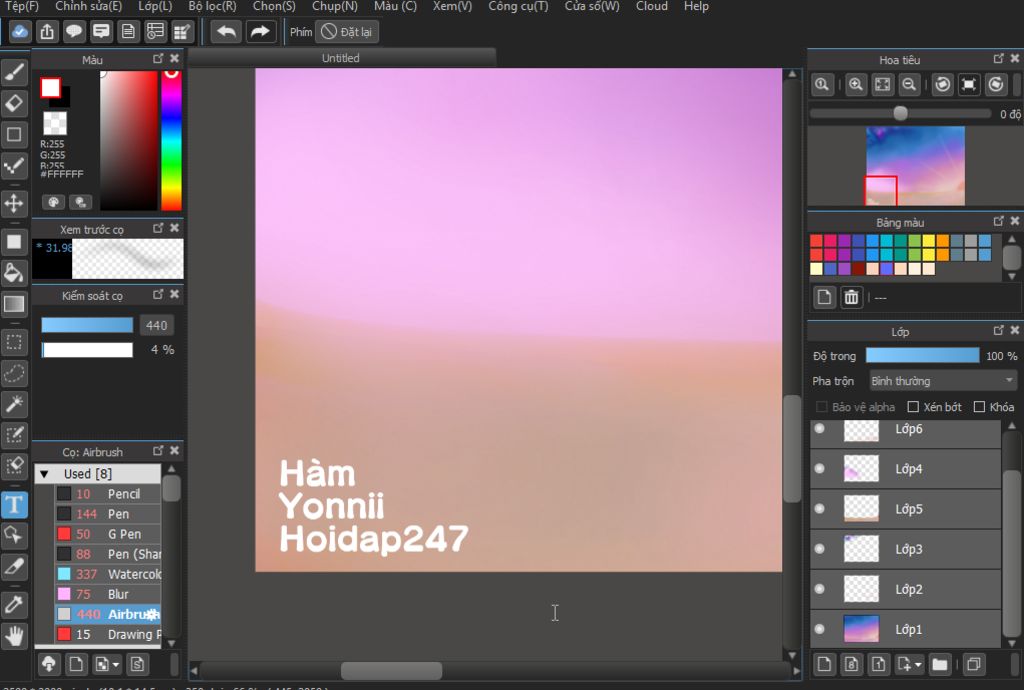
Task: Select the Eyedropper tool
Action: pyautogui.click(x=14, y=604)
